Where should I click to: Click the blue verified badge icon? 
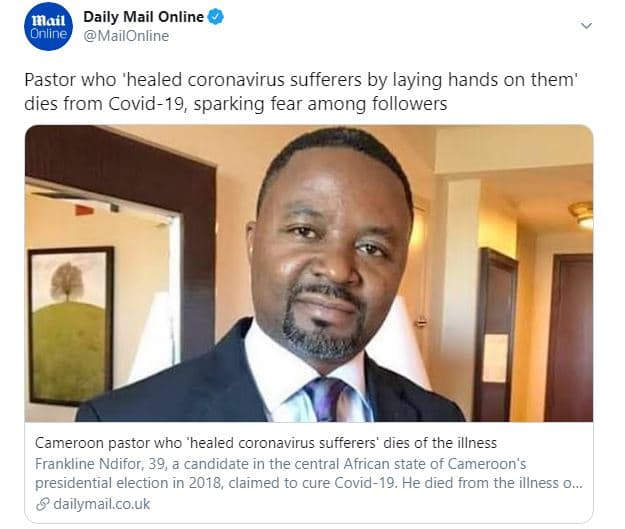point(216,17)
